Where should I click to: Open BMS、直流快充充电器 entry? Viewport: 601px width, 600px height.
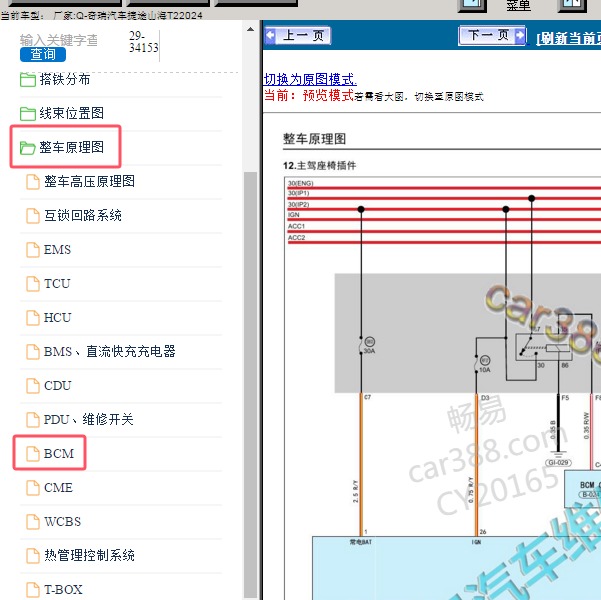coord(109,351)
